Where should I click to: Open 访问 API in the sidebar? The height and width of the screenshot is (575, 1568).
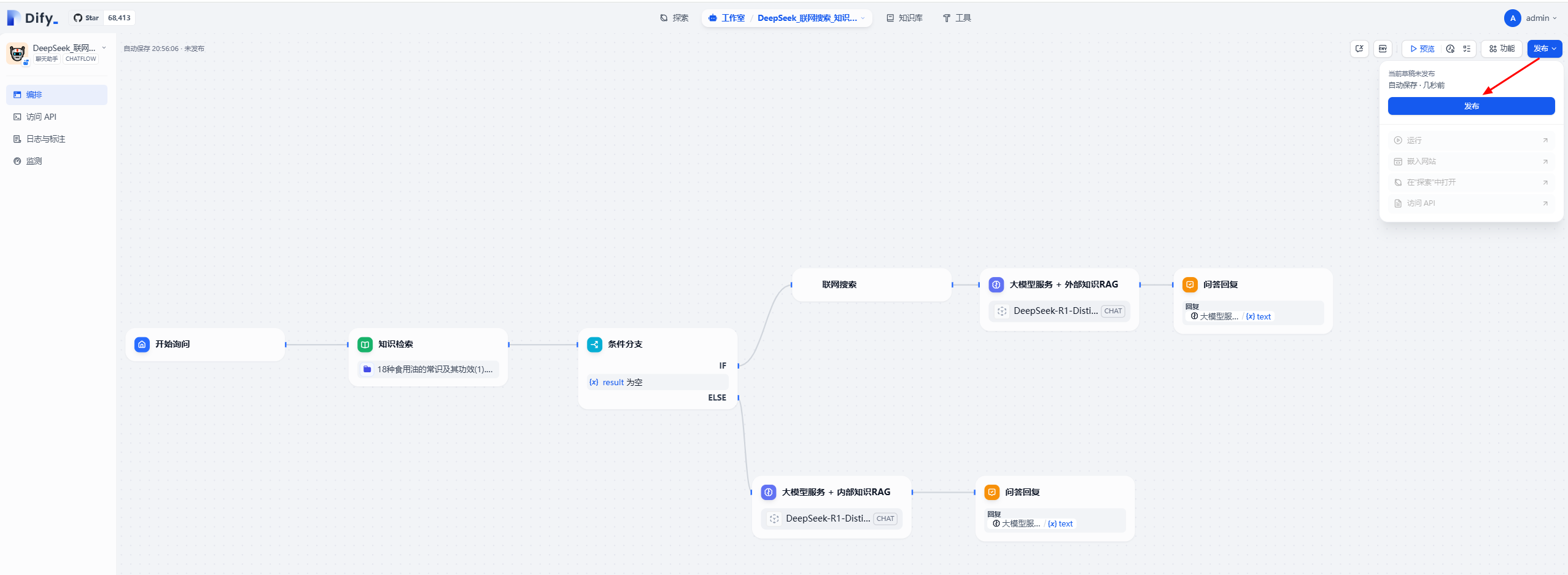coord(56,117)
